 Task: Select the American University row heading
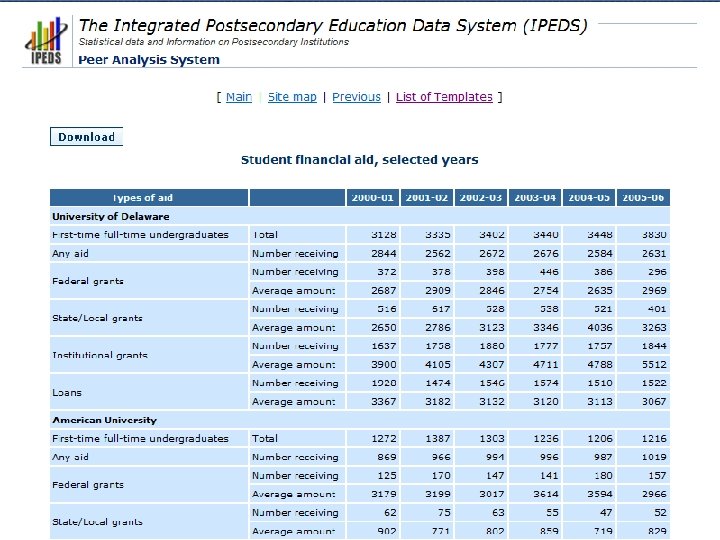click(104, 420)
